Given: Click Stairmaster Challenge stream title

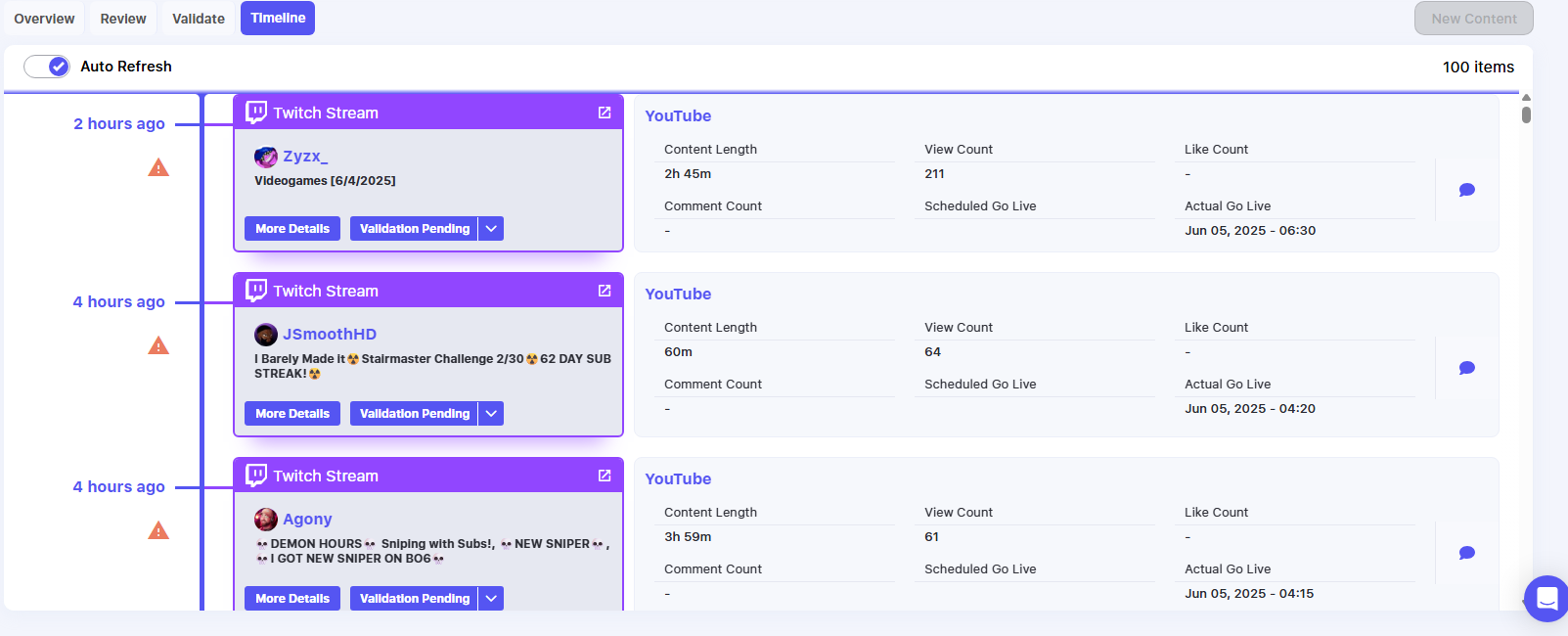Looking at the screenshot, I should 432,366.
